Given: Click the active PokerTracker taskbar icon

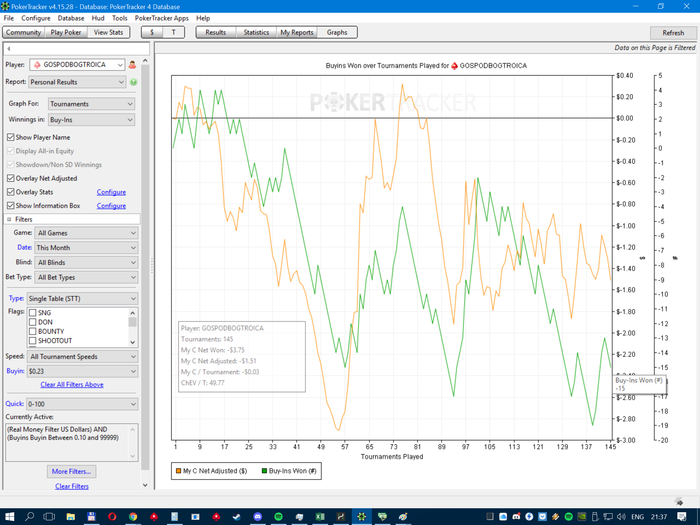Looking at the screenshot, I should 361,517.
